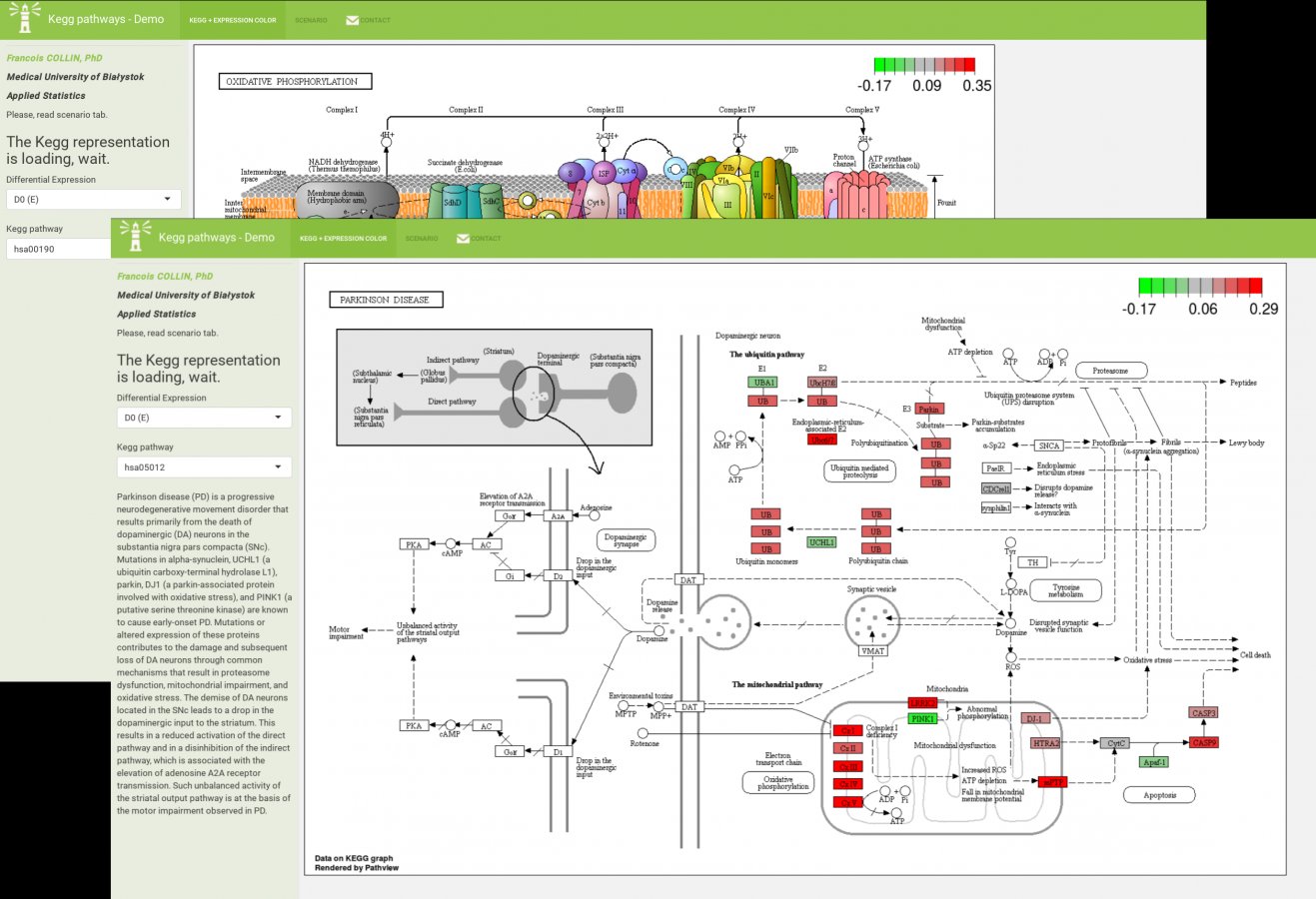This screenshot has height=899, width=1316.
Task: Click the lighthouse logo in the Parkinson window header
Action: [136, 237]
